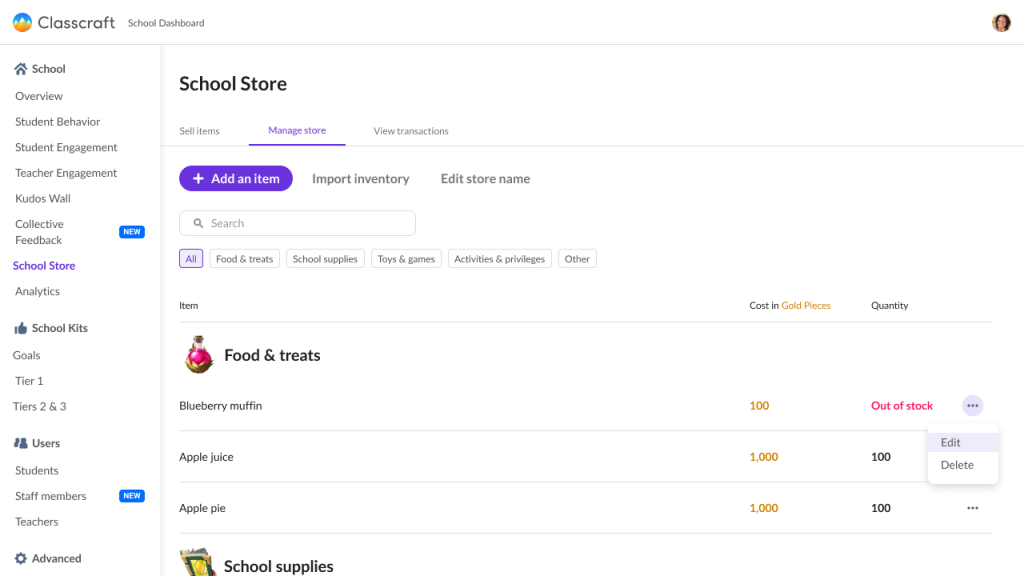The width and height of the screenshot is (1024, 576).
Task: Click Blueberry muffin cost 100
Action: [759, 406]
